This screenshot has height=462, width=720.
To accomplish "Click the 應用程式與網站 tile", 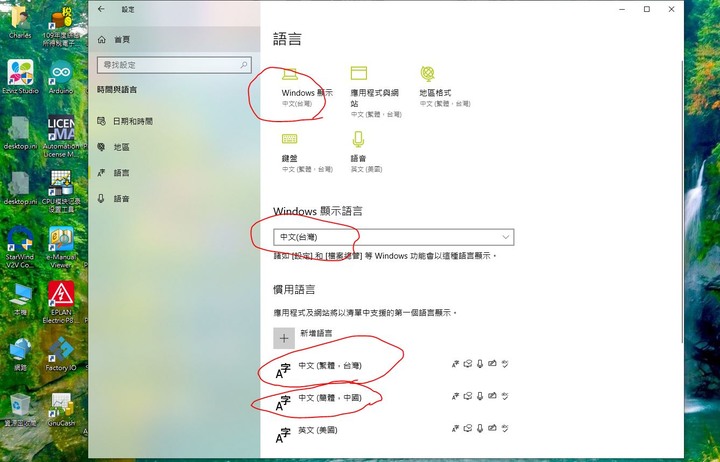I will tap(376, 92).
